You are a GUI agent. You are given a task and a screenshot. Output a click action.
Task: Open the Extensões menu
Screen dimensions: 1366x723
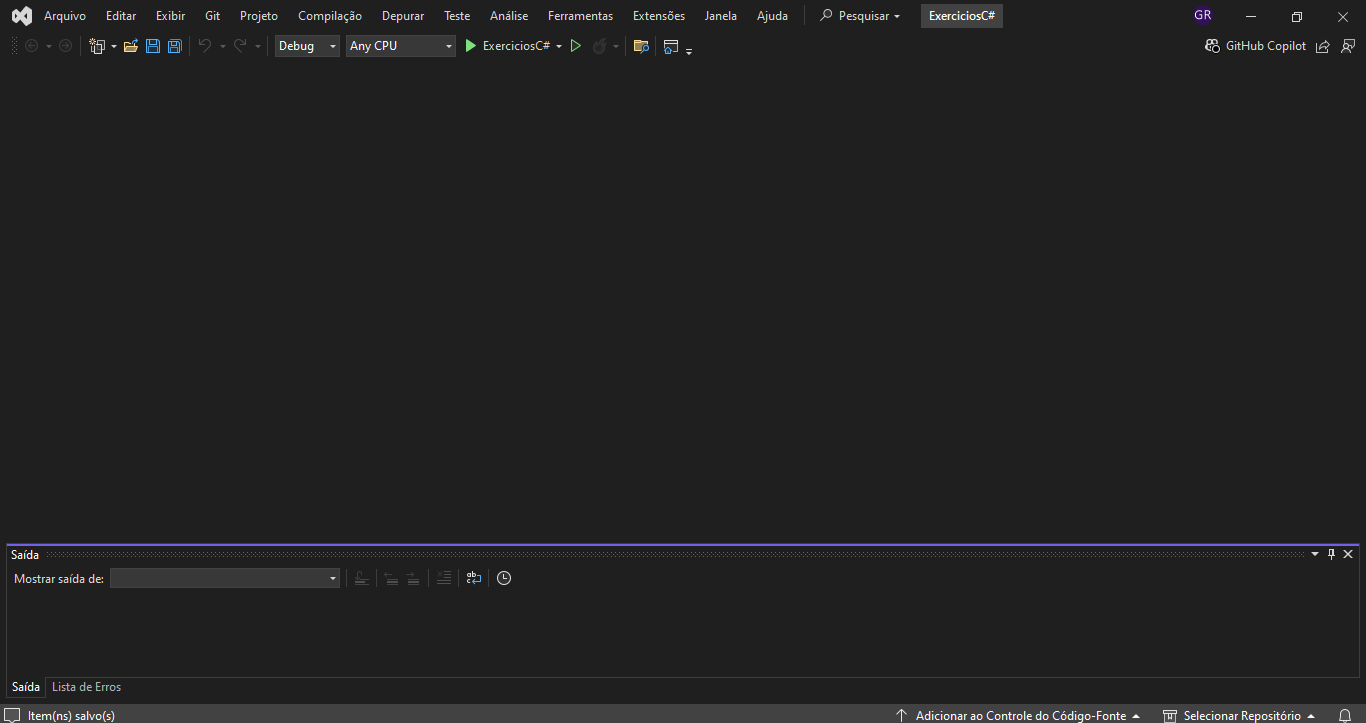pyautogui.click(x=659, y=16)
